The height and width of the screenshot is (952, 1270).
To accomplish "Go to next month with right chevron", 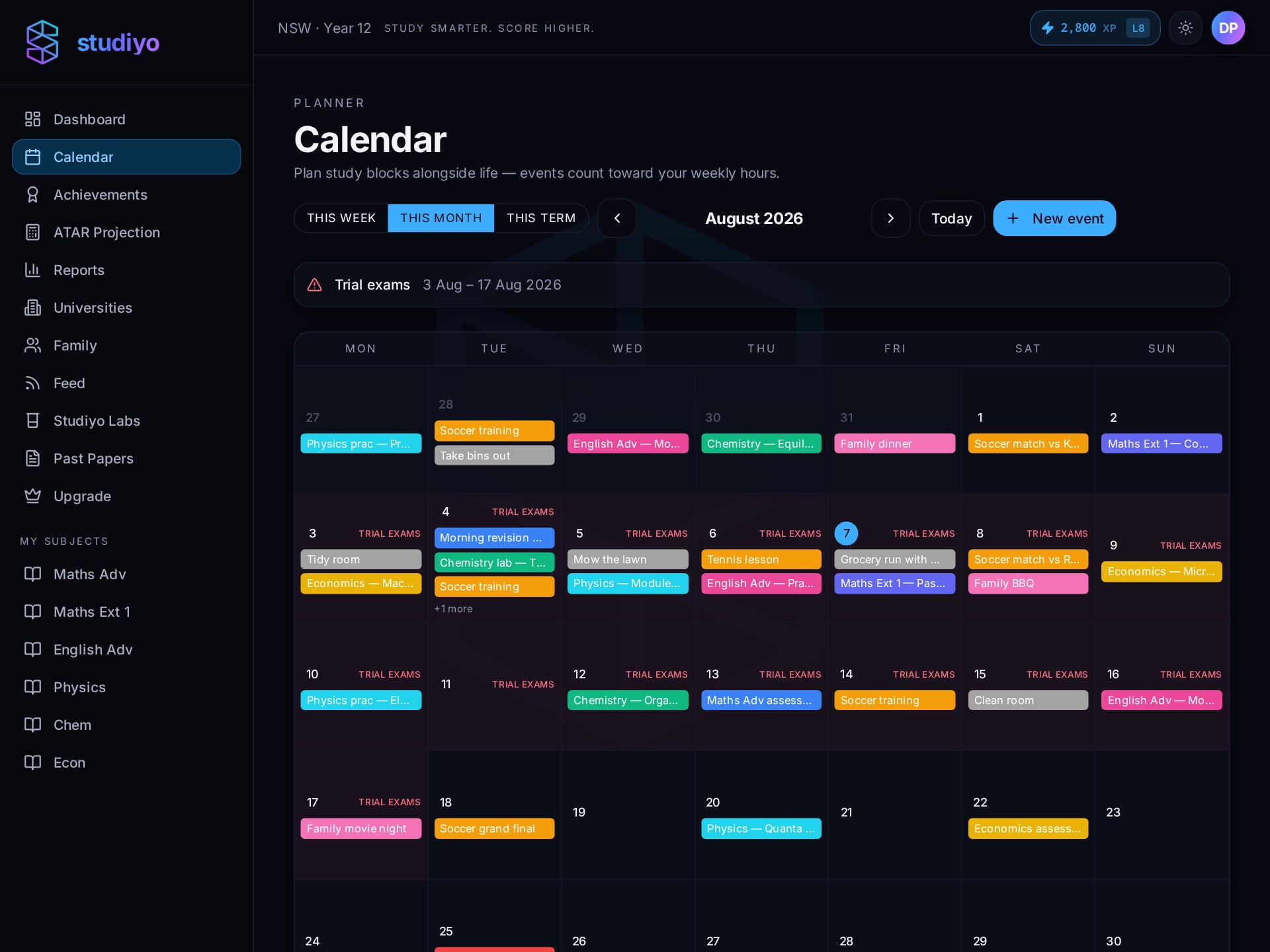I will click(890, 218).
